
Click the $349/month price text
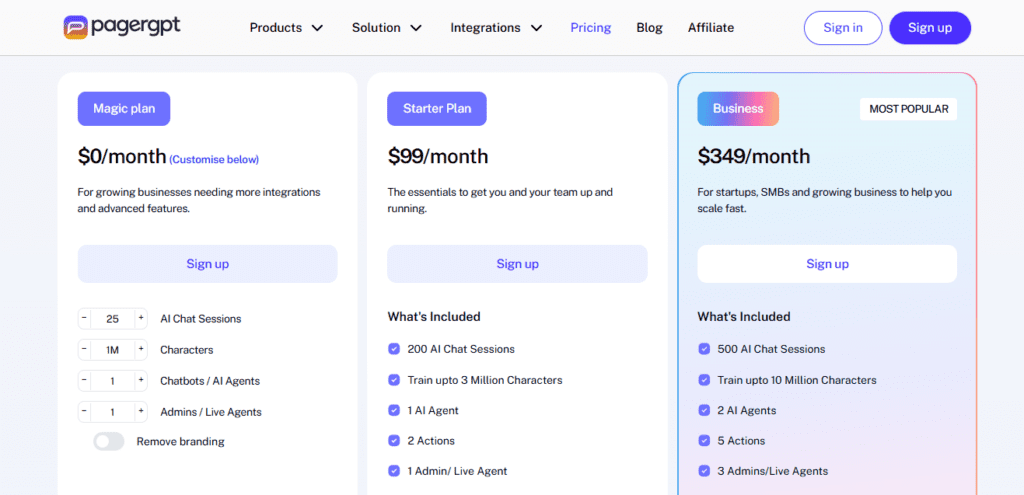754,156
